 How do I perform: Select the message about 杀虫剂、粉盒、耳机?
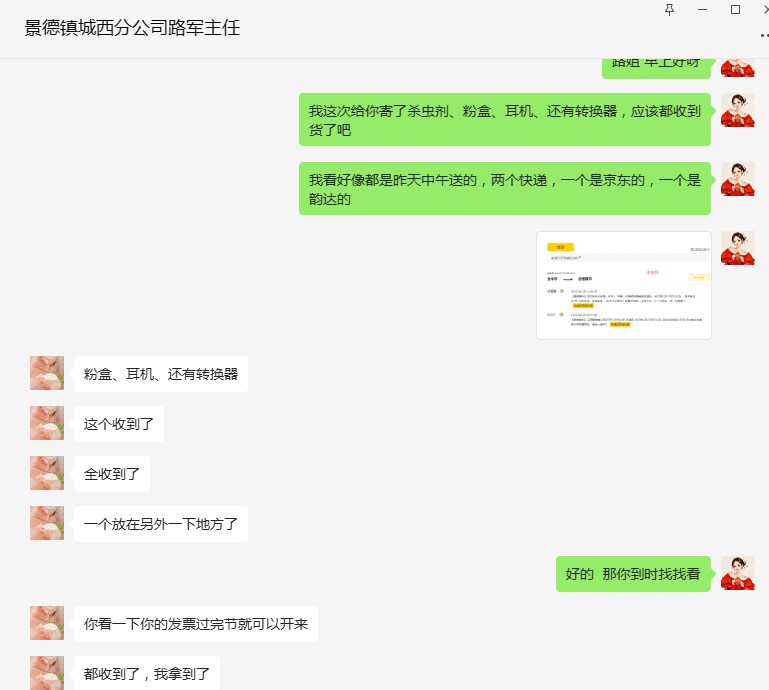(x=505, y=120)
